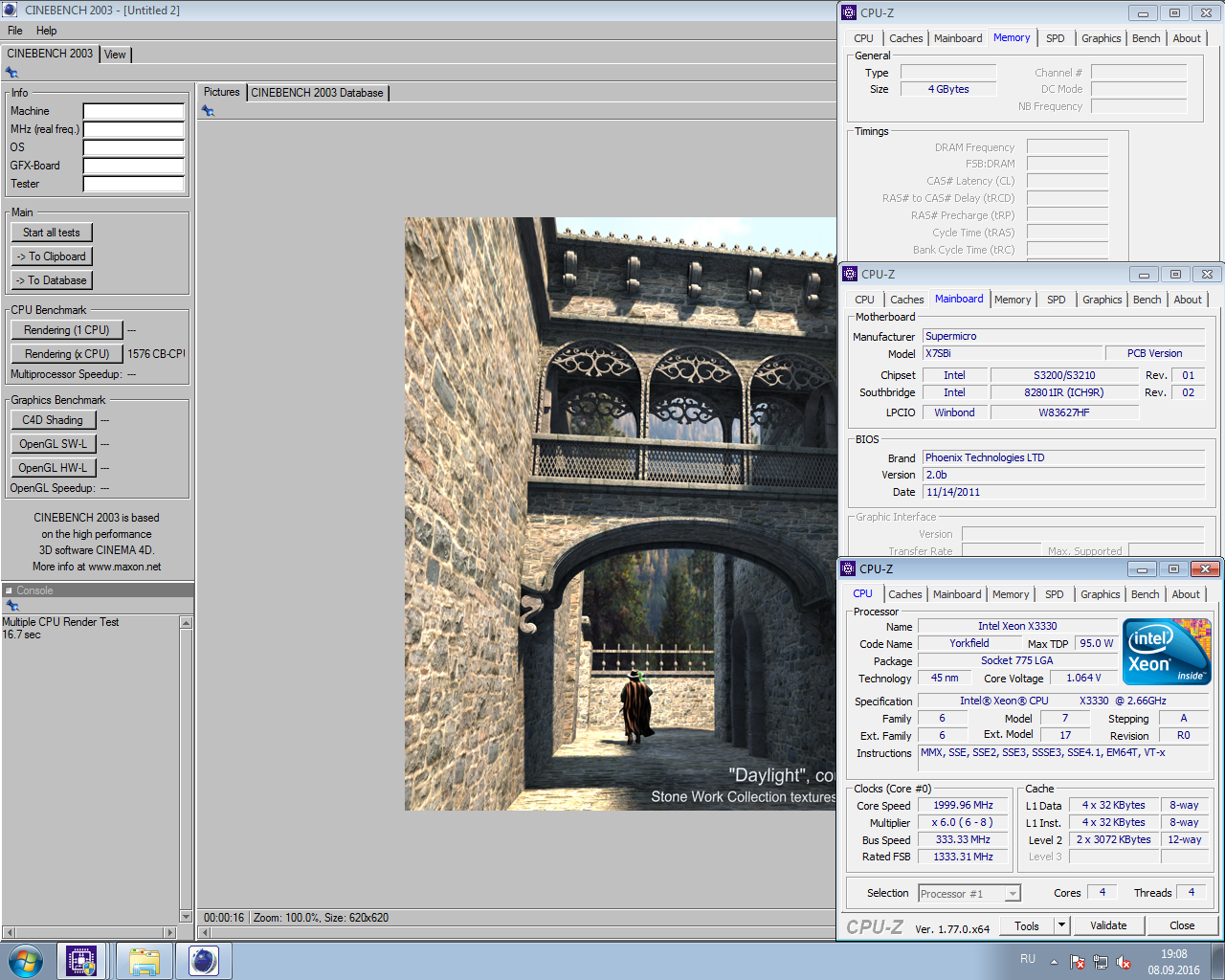Open the SPD tab in the CPU-Z Memory window
This screenshot has width=1225, height=980.
1056,38
